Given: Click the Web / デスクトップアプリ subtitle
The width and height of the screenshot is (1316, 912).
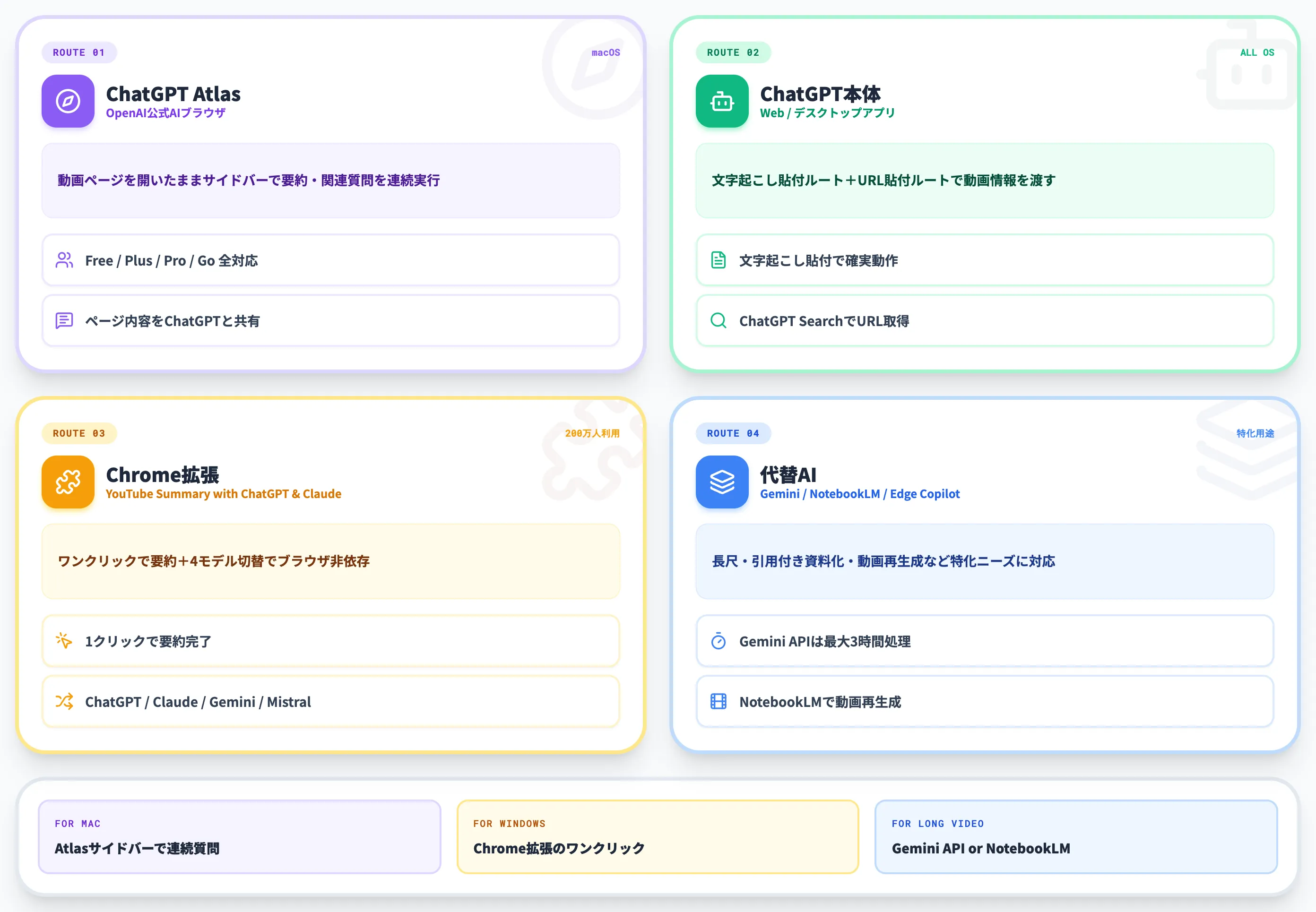Looking at the screenshot, I should tap(827, 113).
